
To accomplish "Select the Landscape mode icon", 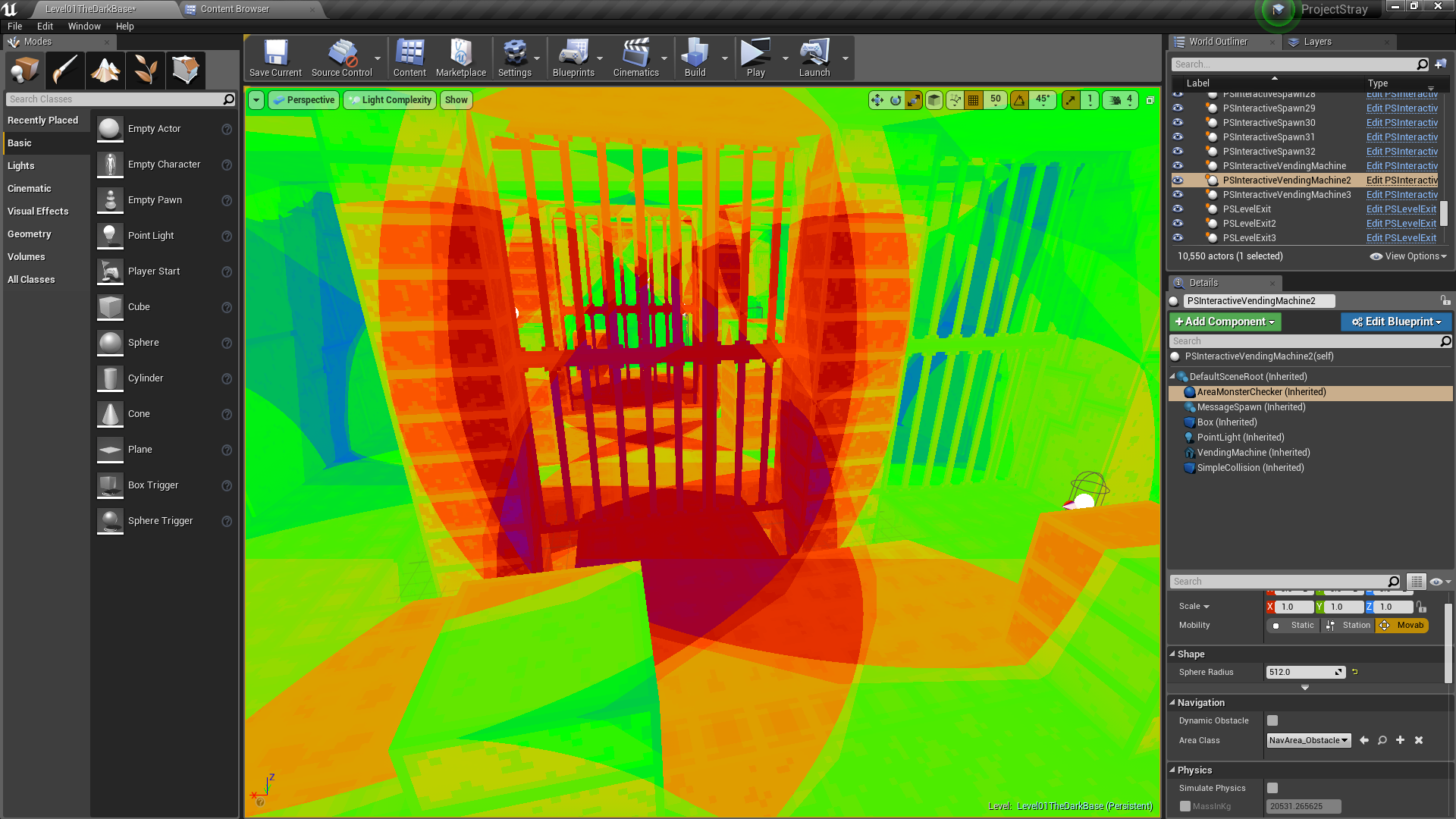I will (105, 71).
